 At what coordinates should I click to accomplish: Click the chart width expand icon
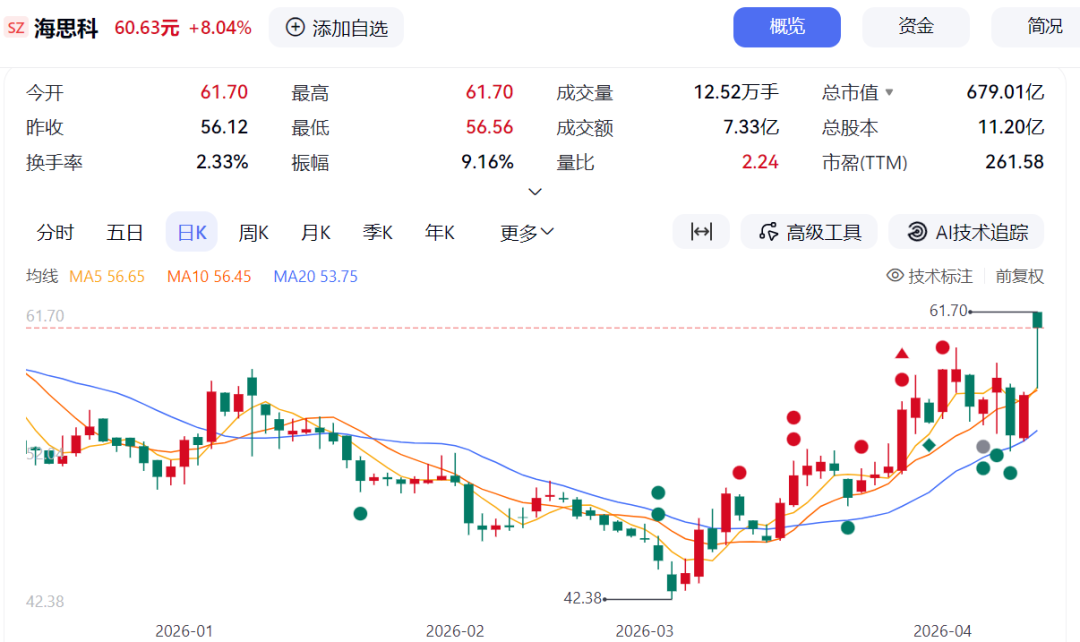(x=701, y=232)
